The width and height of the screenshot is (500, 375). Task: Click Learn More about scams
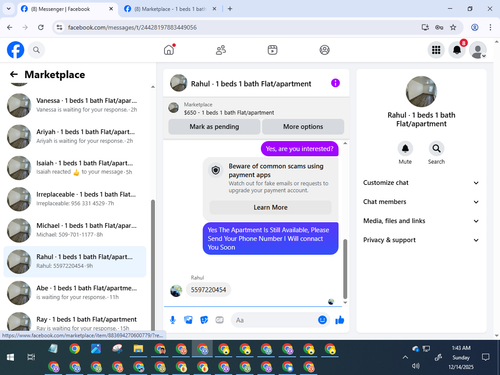click(x=270, y=207)
